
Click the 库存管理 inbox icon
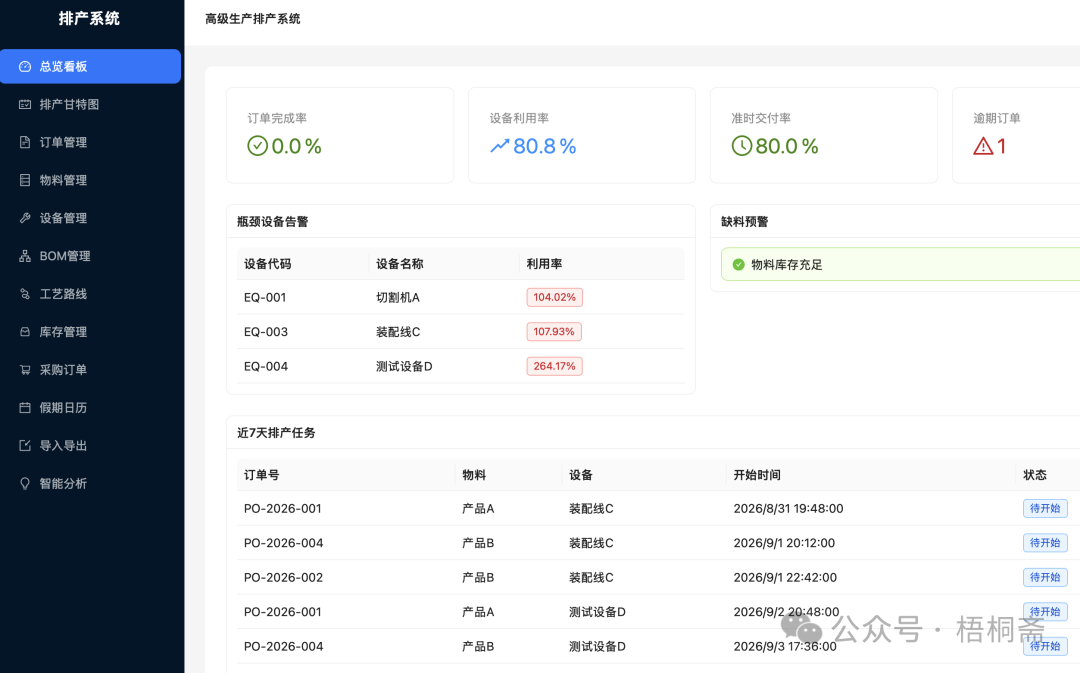(x=25, y=332)
